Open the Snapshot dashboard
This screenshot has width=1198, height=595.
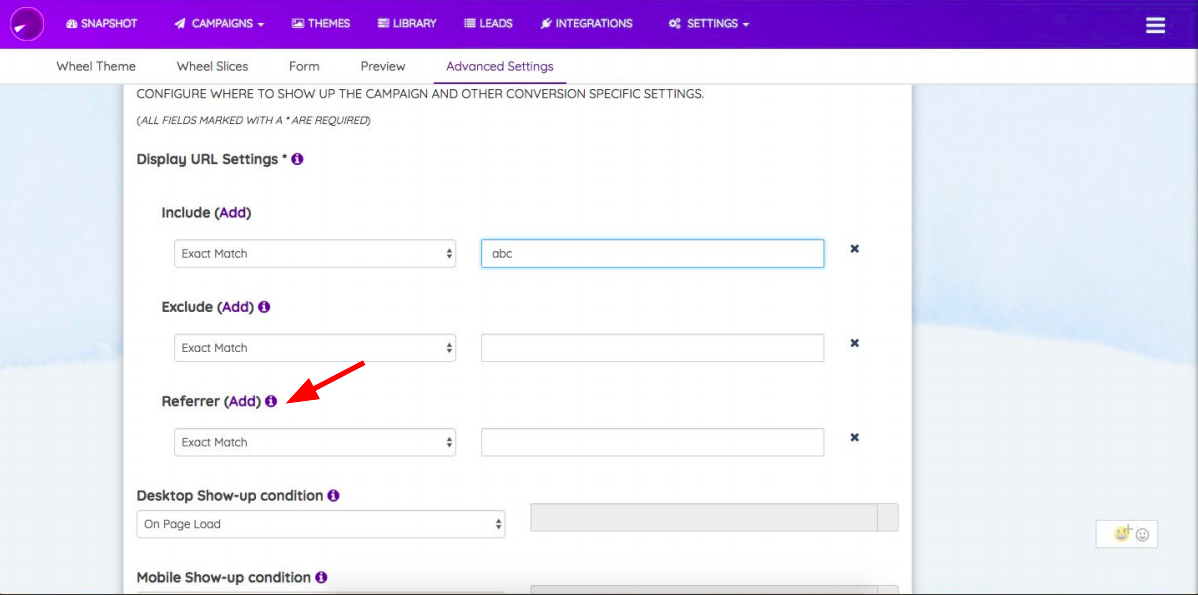[x=102, y=24]
